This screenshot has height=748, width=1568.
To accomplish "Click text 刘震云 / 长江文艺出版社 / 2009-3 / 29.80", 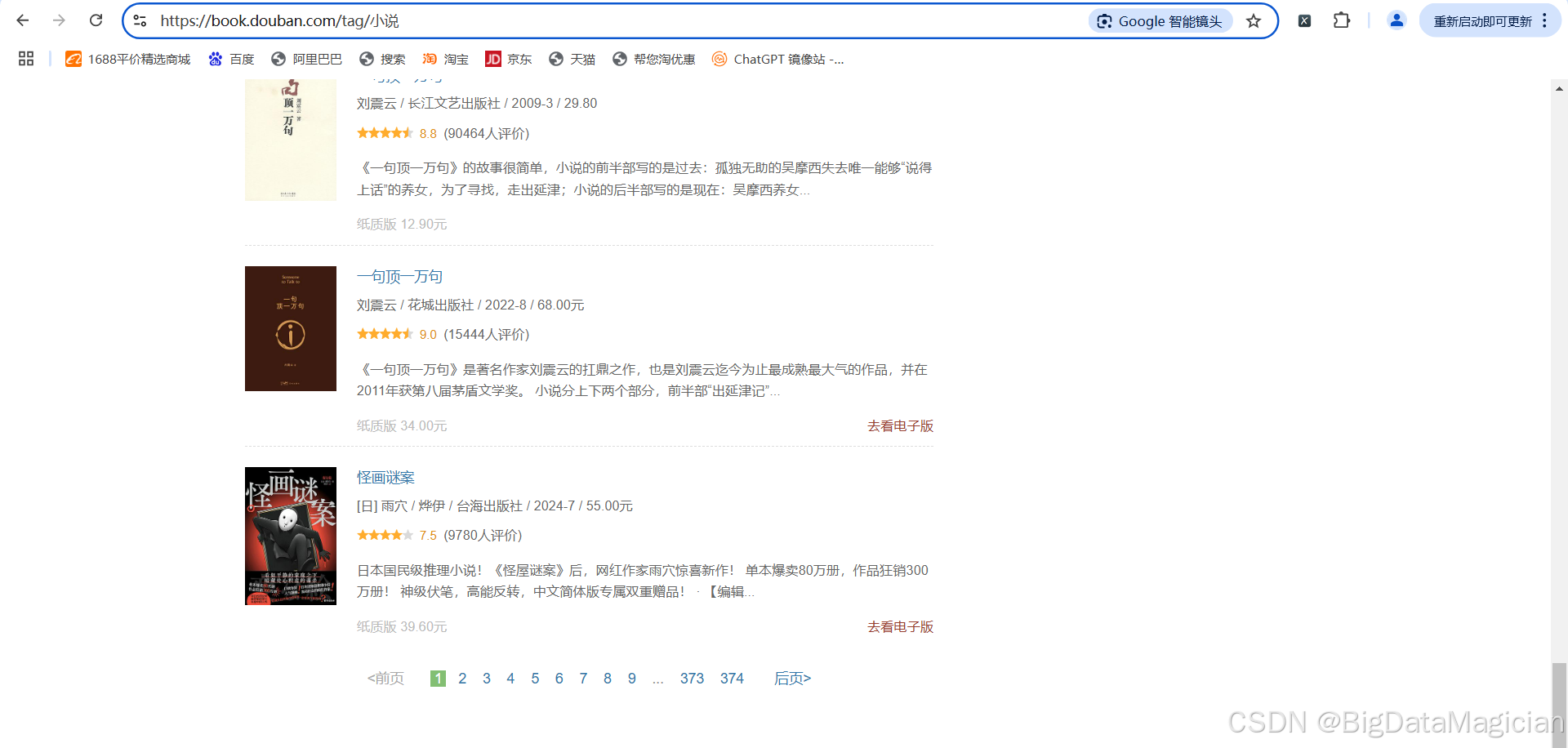I will tap(477, 103).
